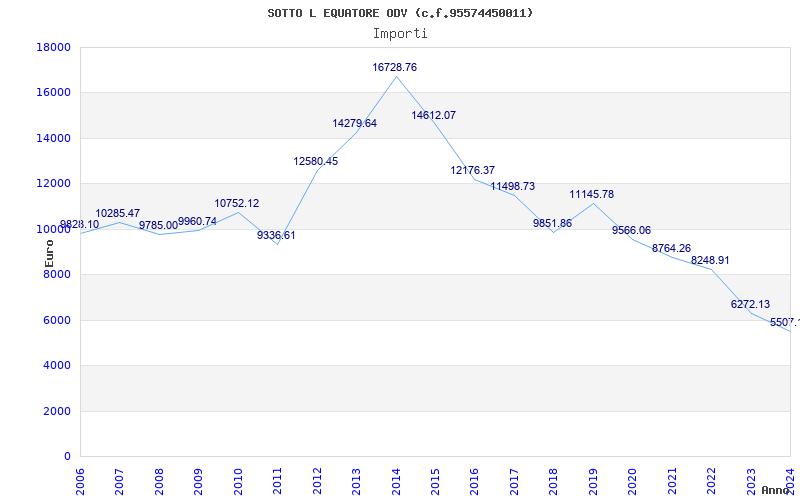Select the 11145.78 data label
This screenshot has height=500, width=800.
coord(591,194)
